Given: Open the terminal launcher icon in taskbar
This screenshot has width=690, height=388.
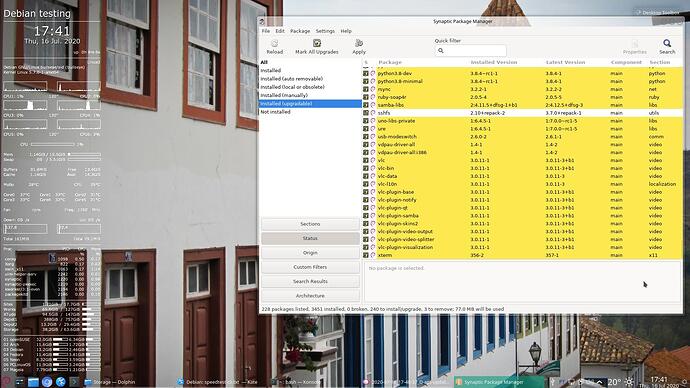Looking at the screenshot, I should (74, 382).
